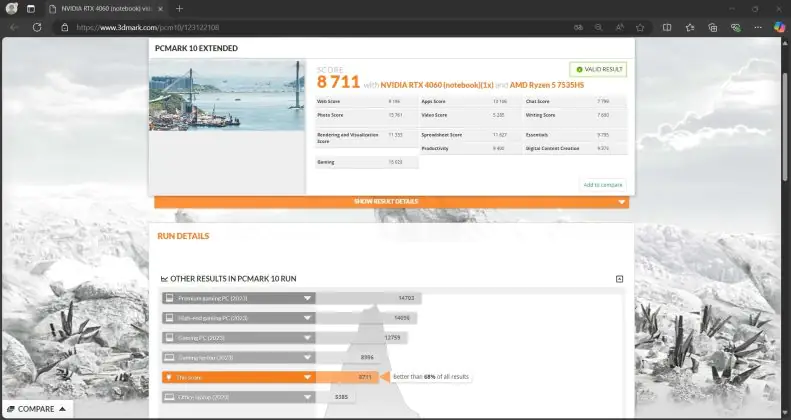791x420 pixels.
Task: Open the collections icon
Action: 713,28
